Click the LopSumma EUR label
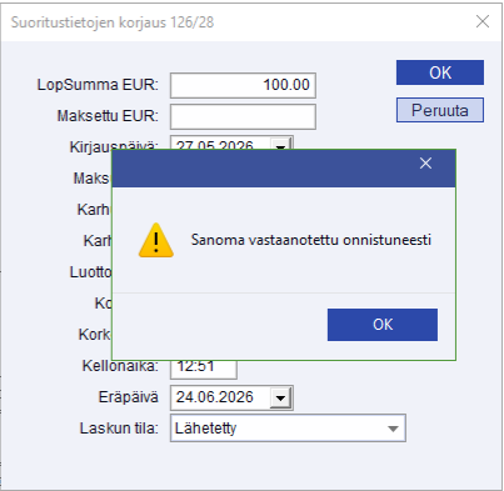504x491 pixels. coord(98,85)
